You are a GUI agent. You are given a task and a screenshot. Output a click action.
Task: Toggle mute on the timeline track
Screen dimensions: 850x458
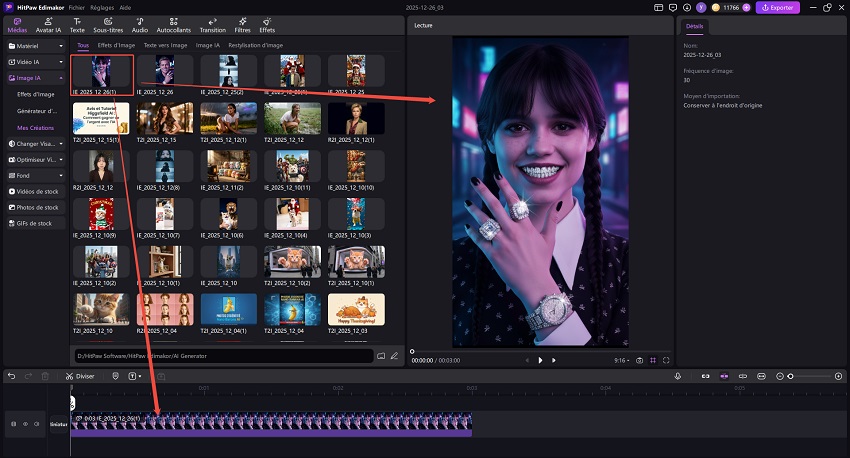pos(36,424)
